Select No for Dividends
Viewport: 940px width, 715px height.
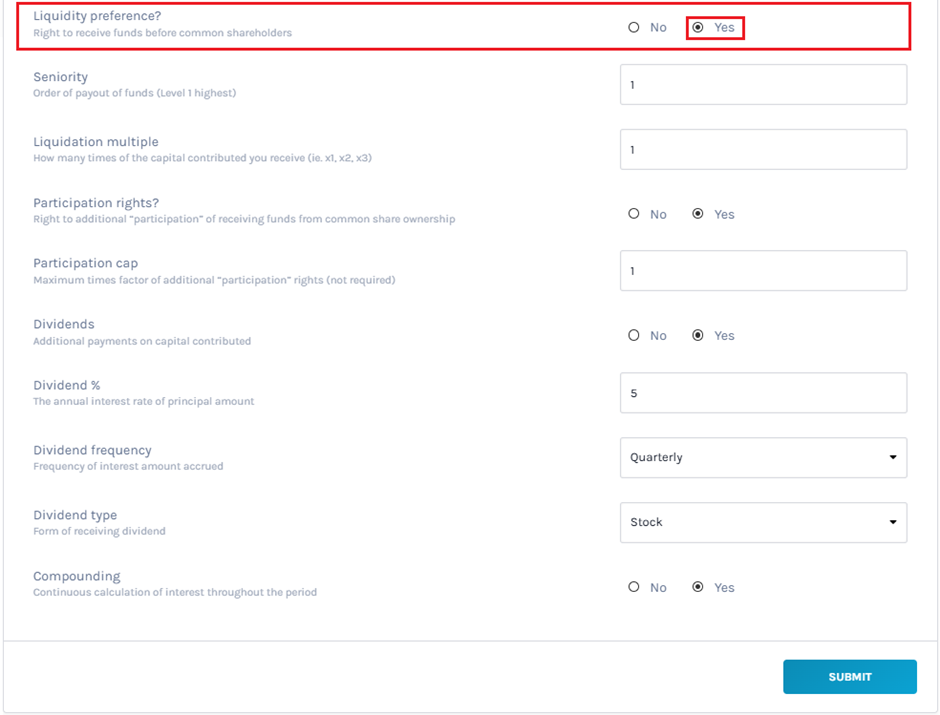634,335
